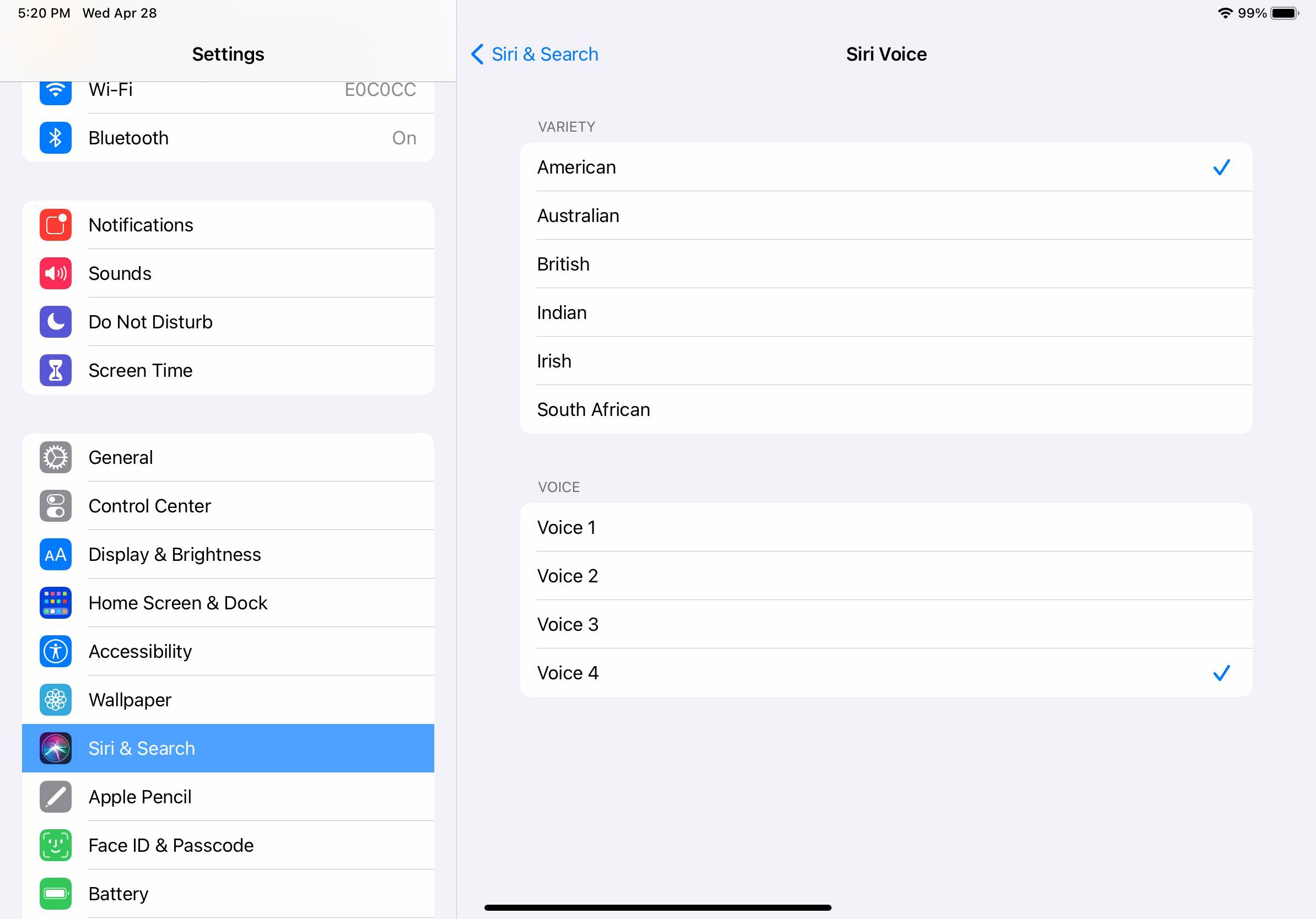Open Notifications settings
Viewport: 1316px width, 919px height.
click(228, 225)
